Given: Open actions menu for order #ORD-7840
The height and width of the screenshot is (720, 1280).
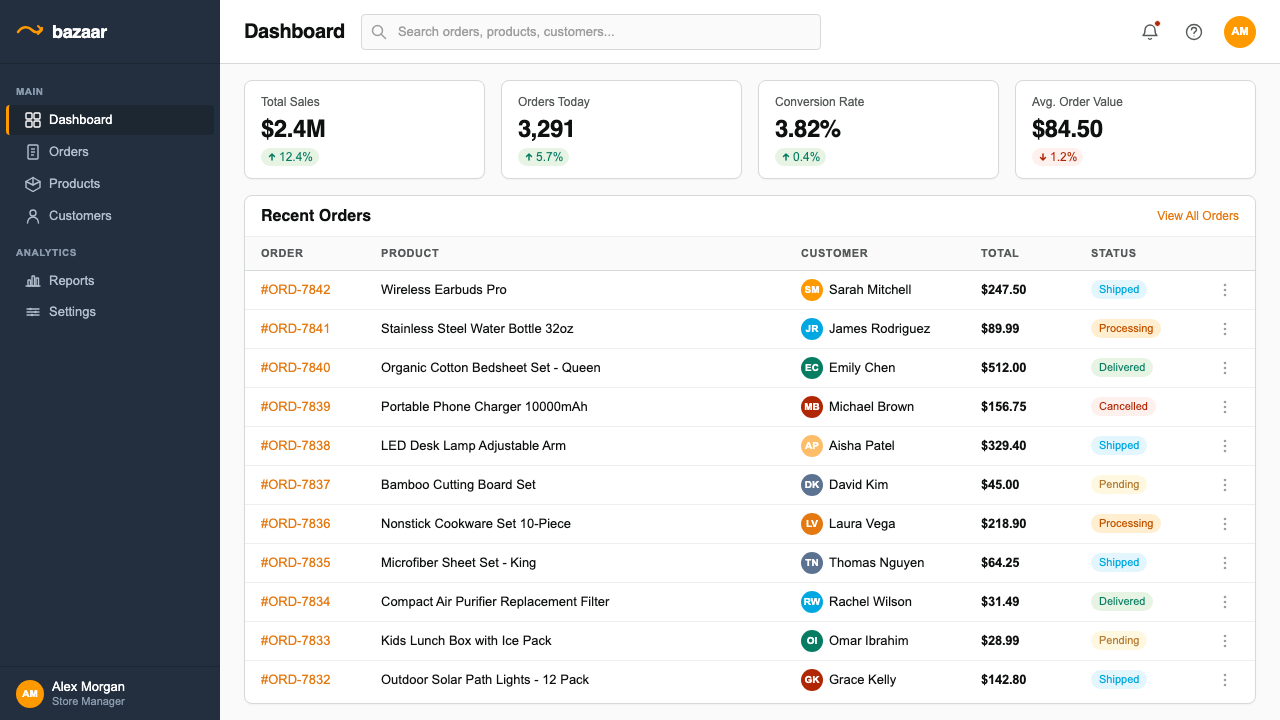Looking at the screenshot, I should 1225,368.
